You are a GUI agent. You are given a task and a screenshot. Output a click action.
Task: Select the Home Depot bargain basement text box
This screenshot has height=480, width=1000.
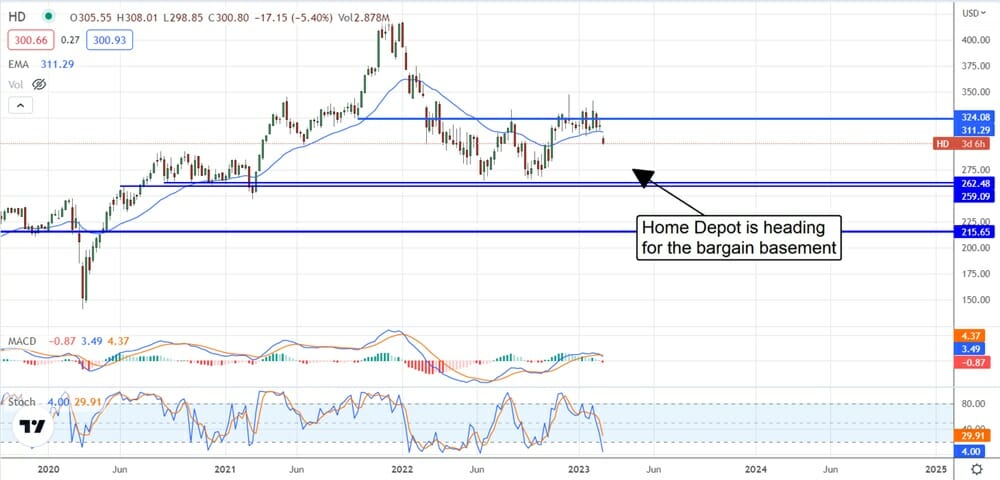click(x=738, y=237)
